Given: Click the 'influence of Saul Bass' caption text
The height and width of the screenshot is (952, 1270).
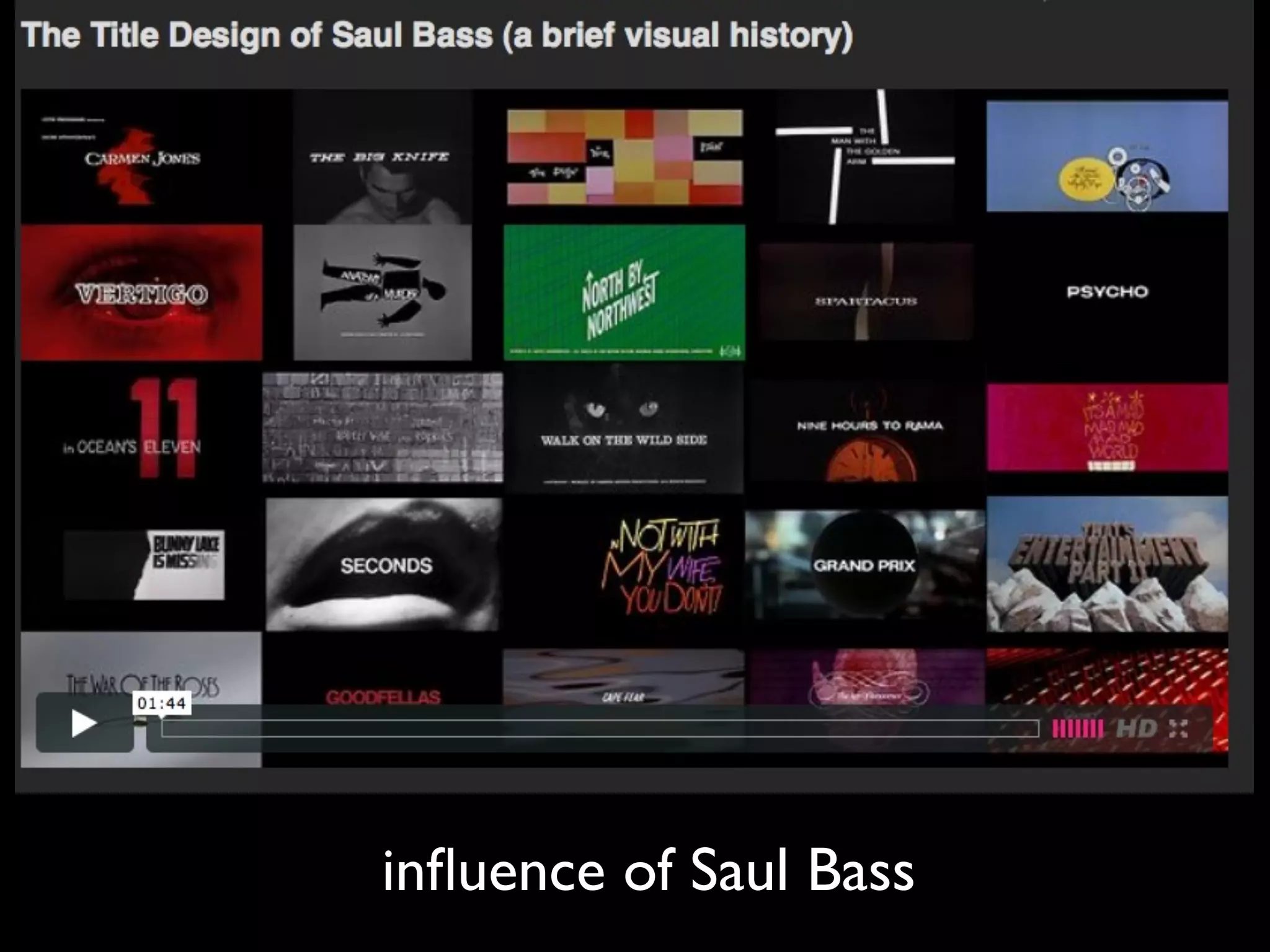Looking at the screenshot, I should pos(648,871).
